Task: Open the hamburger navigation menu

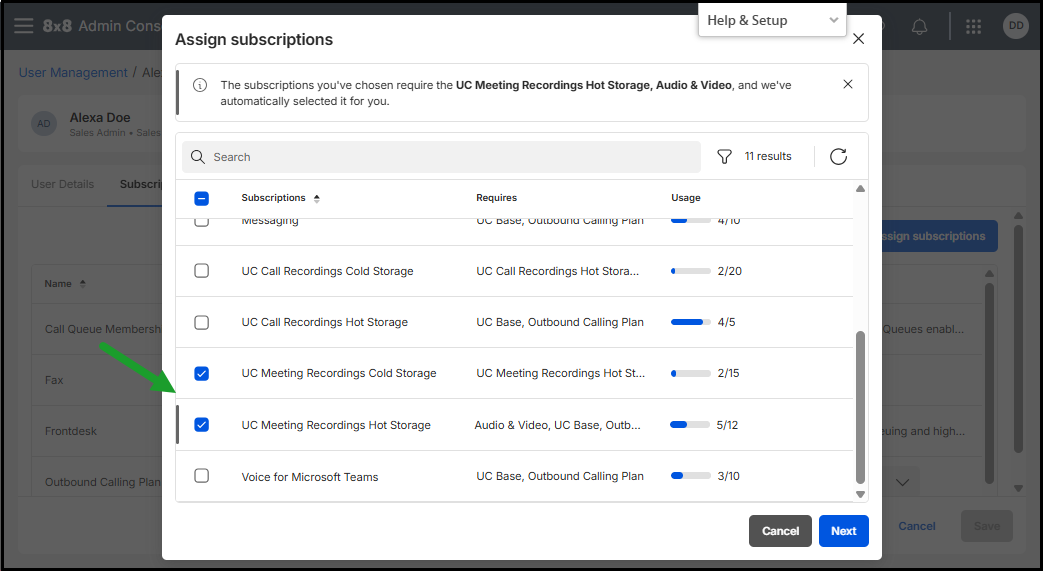Action: (23, 26)
